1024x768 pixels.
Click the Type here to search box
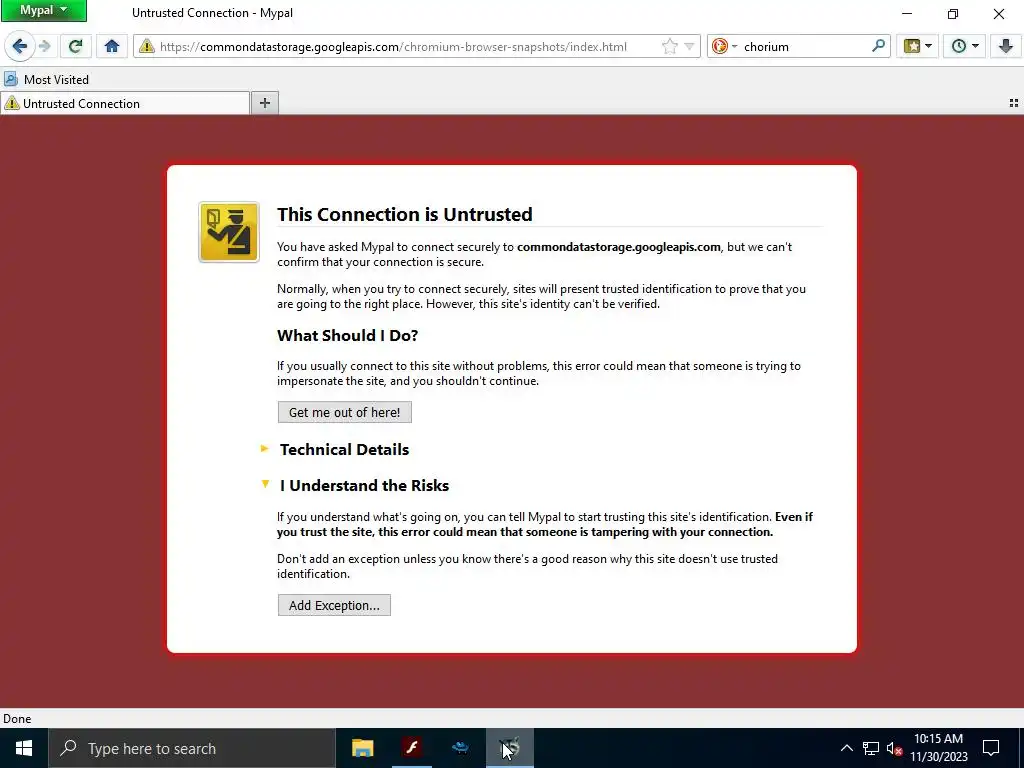point(192,748)
